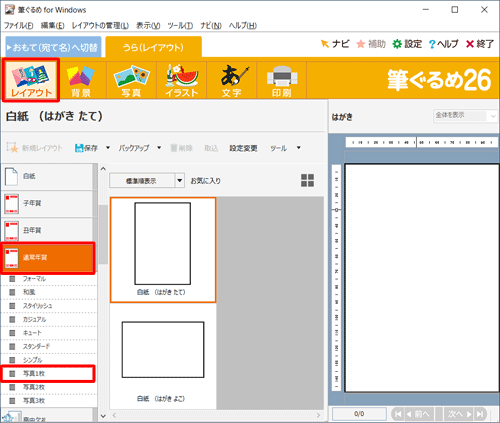This screenshot has height=423, width=500.
Task: Open the 印刷 (Print) toolbar section
Action: 282,80
